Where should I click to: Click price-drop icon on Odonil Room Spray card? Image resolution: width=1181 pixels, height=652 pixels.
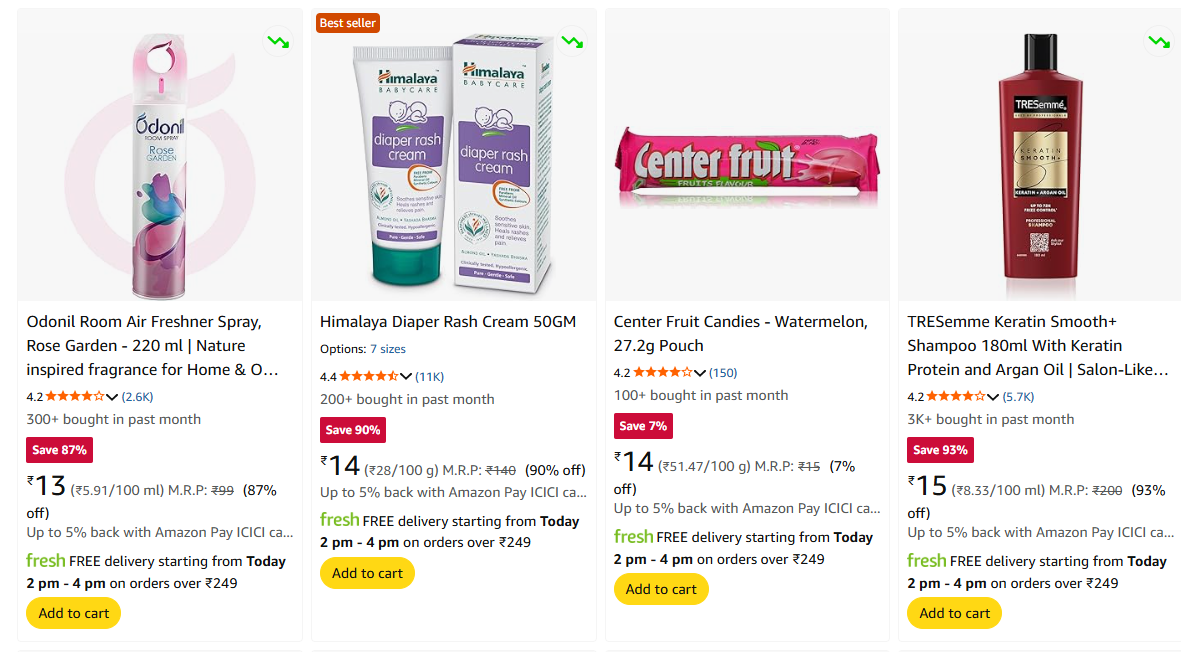(278, 42)
